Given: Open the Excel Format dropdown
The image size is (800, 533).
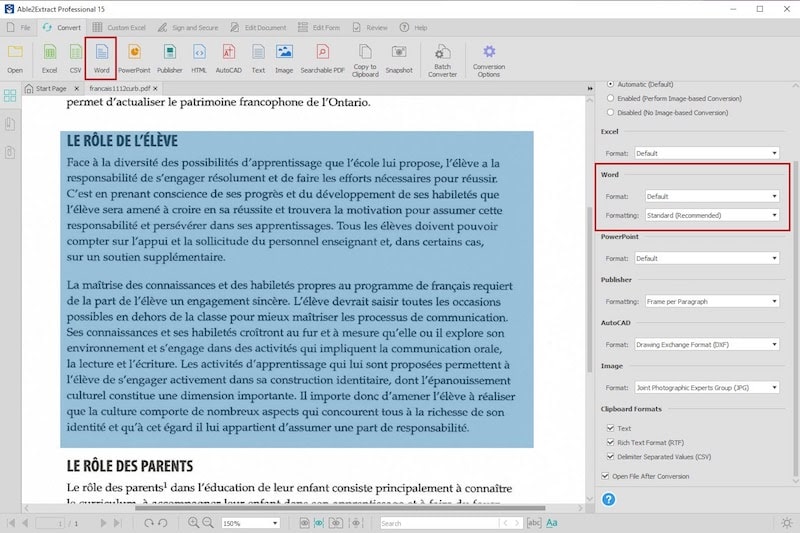Looking at the screenshot, I should tap(707, 153).
